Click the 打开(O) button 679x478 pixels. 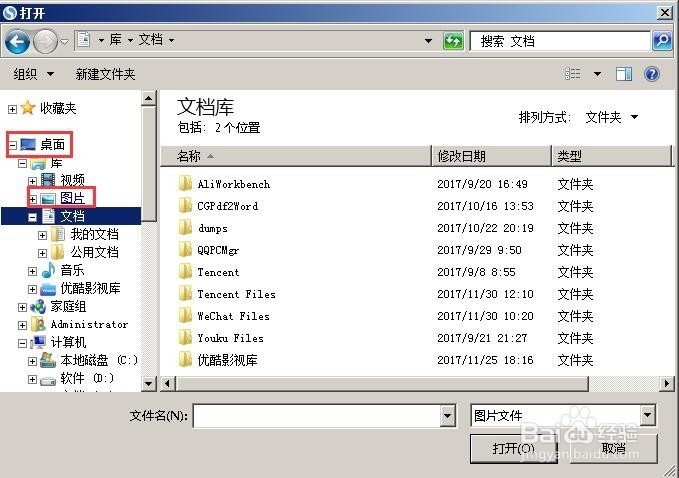(x=514, y=449)
